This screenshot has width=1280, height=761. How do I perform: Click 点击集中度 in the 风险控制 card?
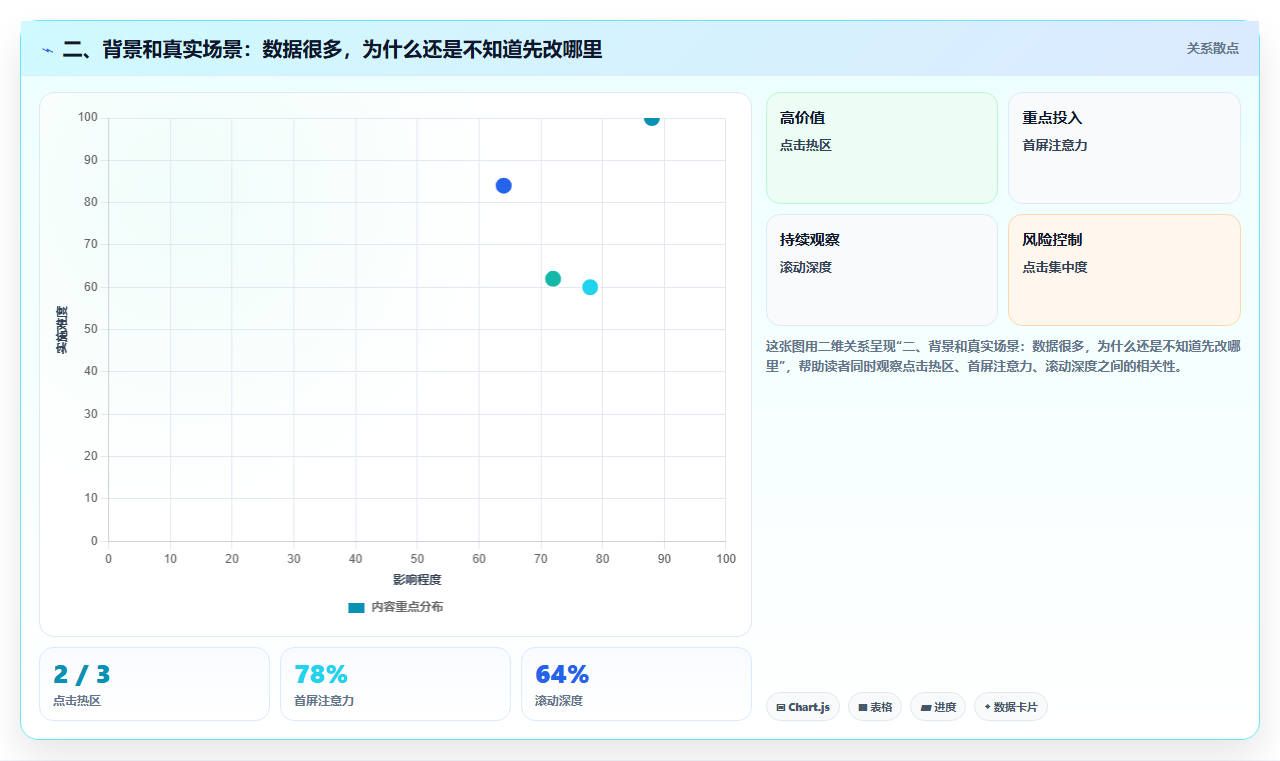click(1055, 267)
